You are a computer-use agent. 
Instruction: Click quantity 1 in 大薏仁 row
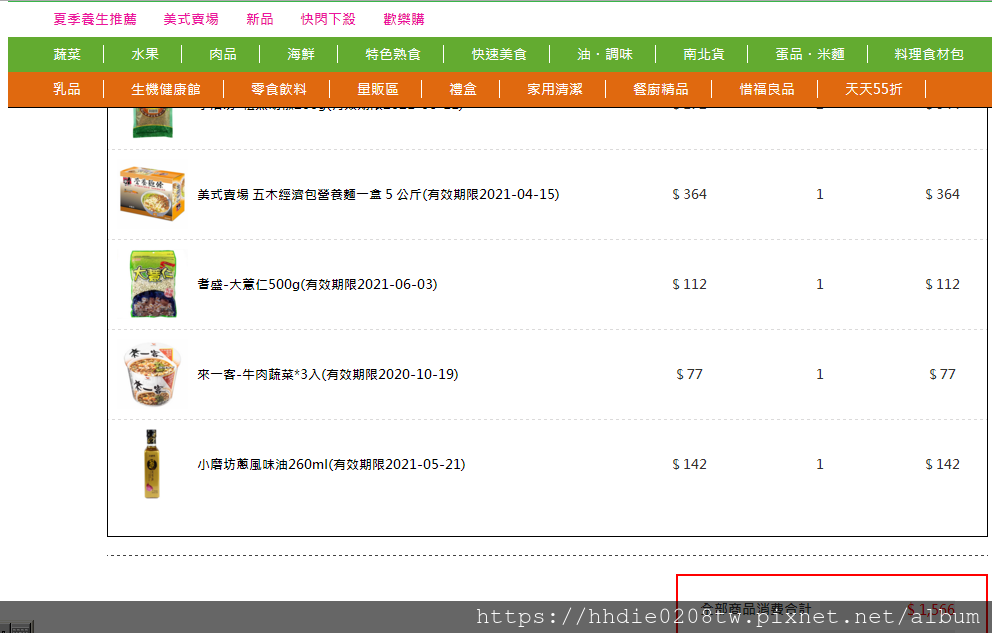click(820, 285)
